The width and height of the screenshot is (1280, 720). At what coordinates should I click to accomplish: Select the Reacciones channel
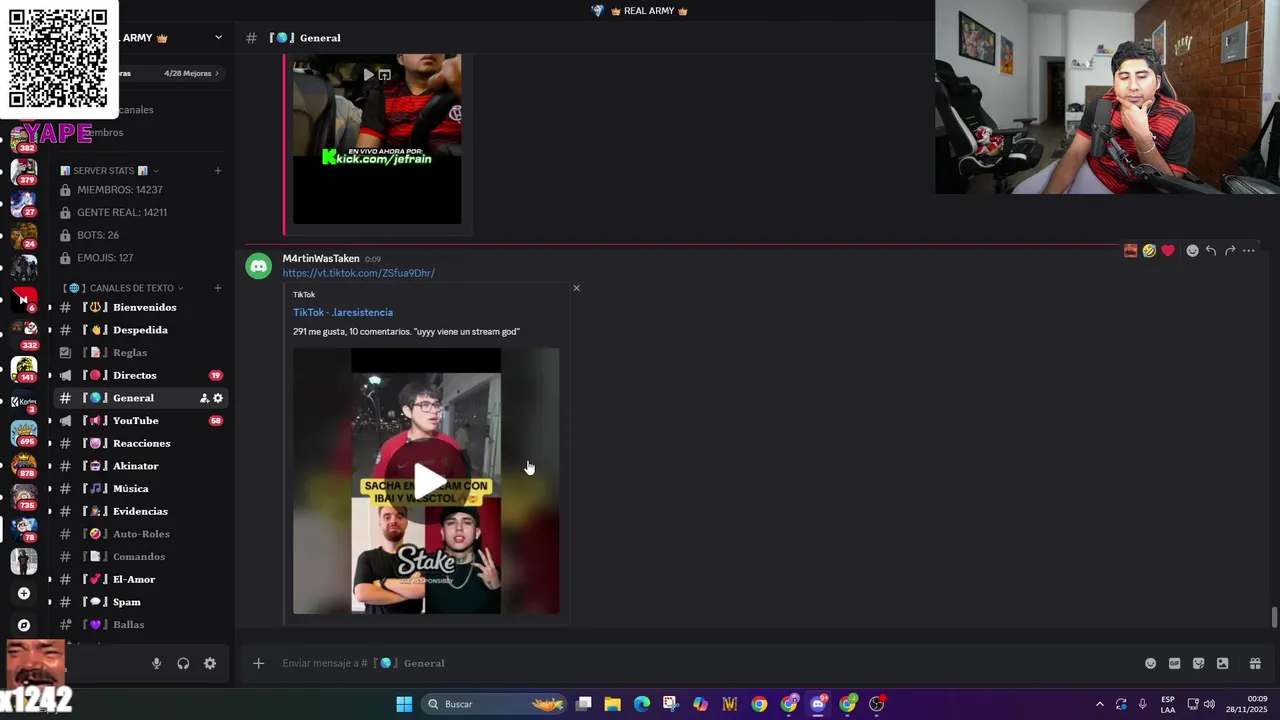pos(140,443)
